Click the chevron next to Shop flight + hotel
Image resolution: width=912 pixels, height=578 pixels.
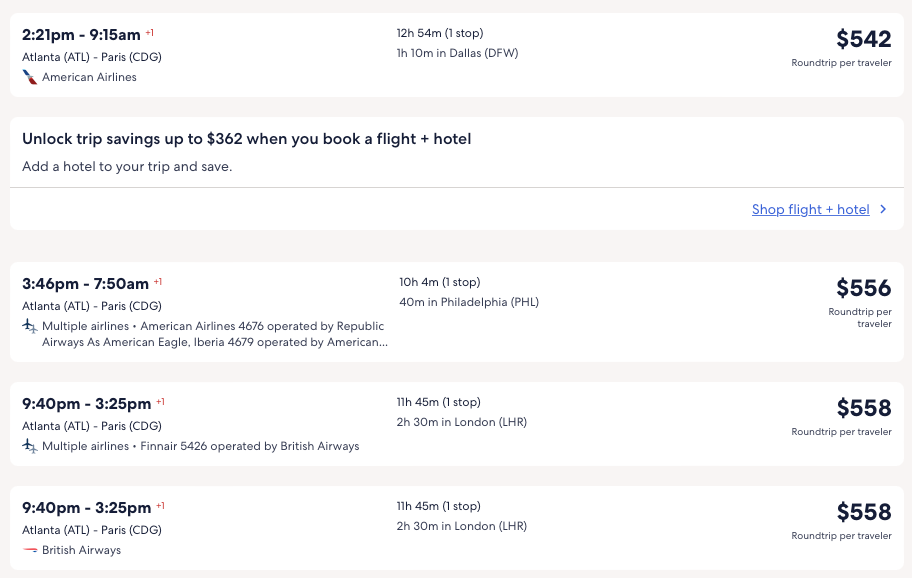click(882, 209)
